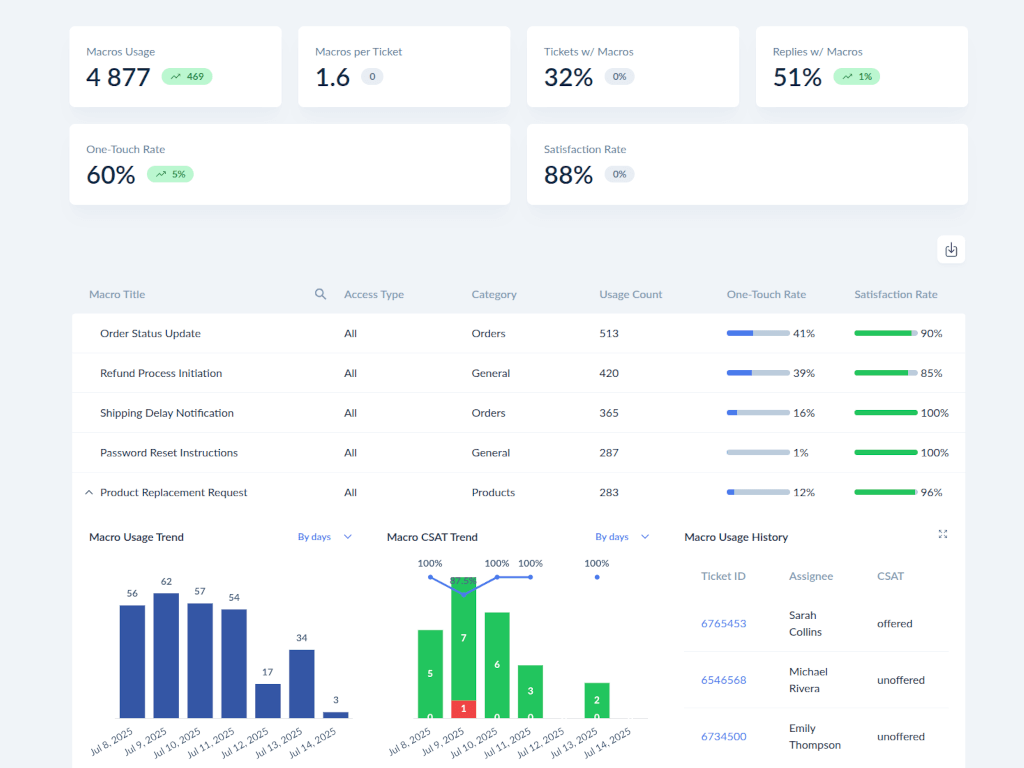
Task: Open the By days dropdown for Macro Usage Trend
Action: 324,536
